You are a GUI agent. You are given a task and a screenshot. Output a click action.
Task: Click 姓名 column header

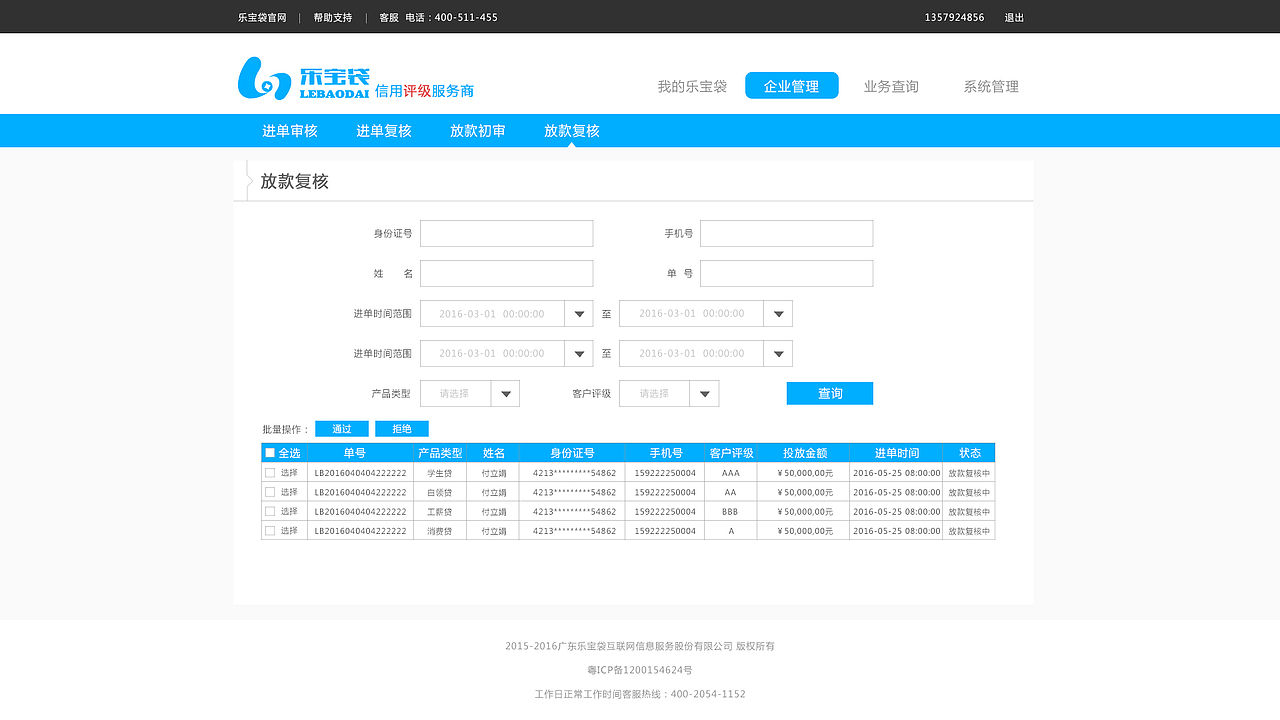pos(493,453)
